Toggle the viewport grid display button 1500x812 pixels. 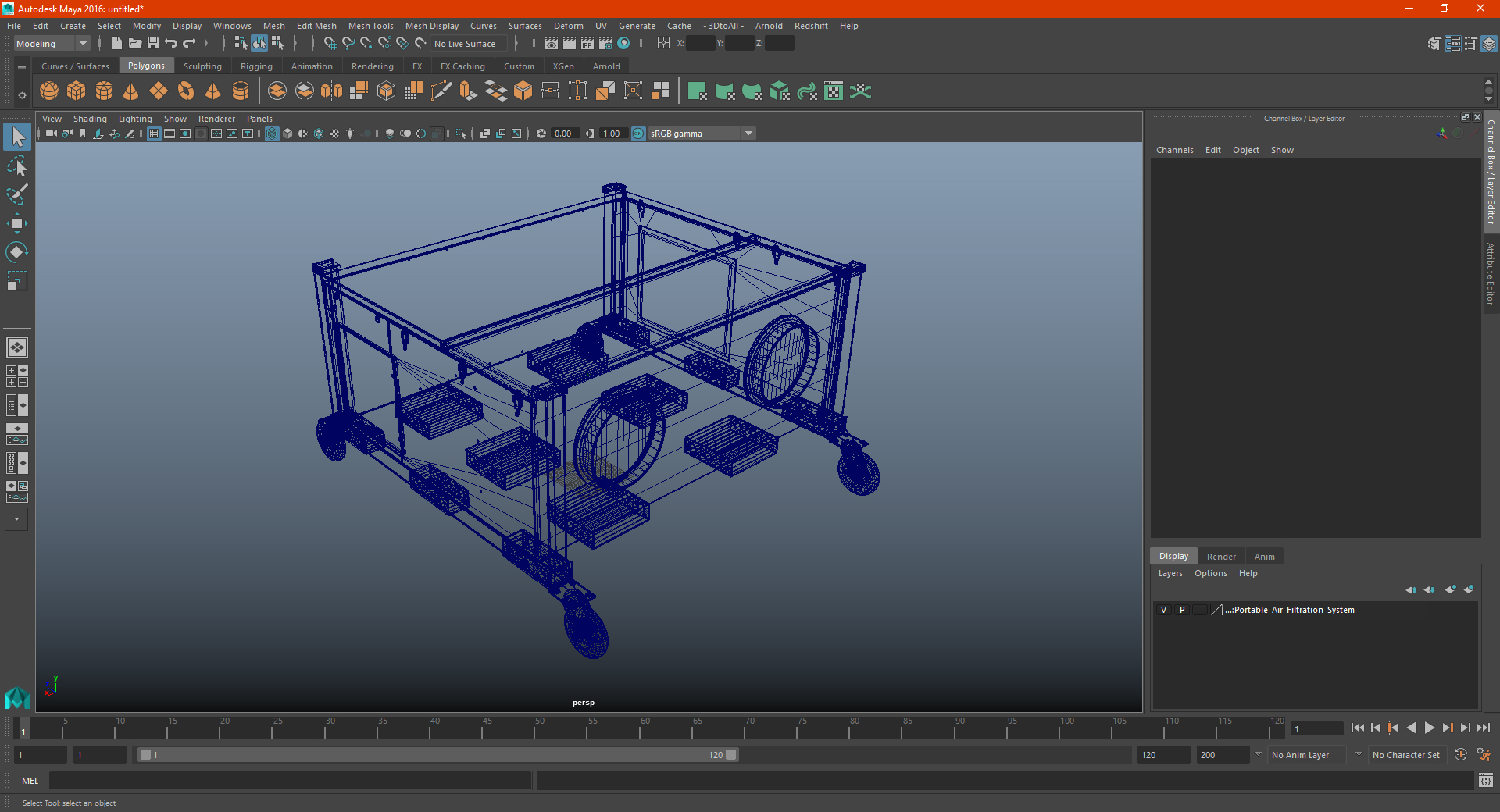coord(154,134)
